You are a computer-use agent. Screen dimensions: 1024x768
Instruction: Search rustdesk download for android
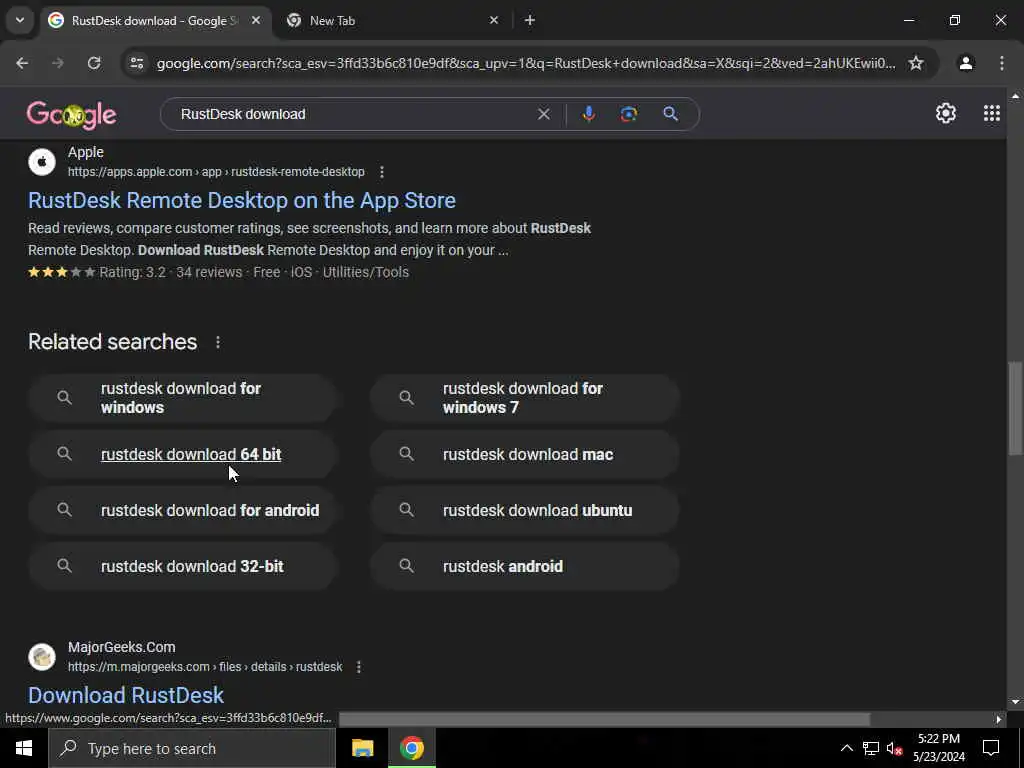pyautogui.click(x=182, y=510)
